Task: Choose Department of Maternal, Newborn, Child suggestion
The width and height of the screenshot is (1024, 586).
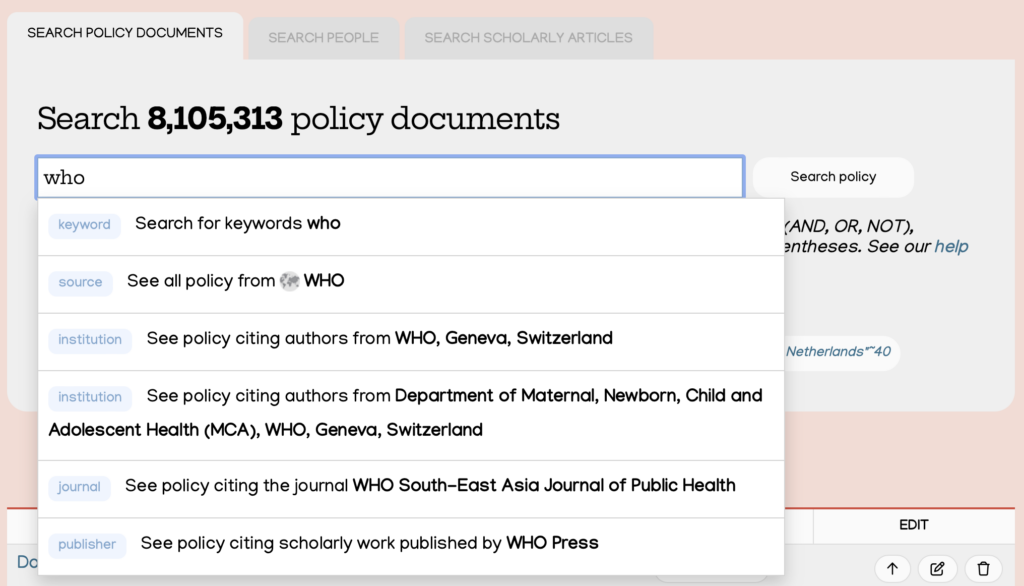Action: coord(411,415)
